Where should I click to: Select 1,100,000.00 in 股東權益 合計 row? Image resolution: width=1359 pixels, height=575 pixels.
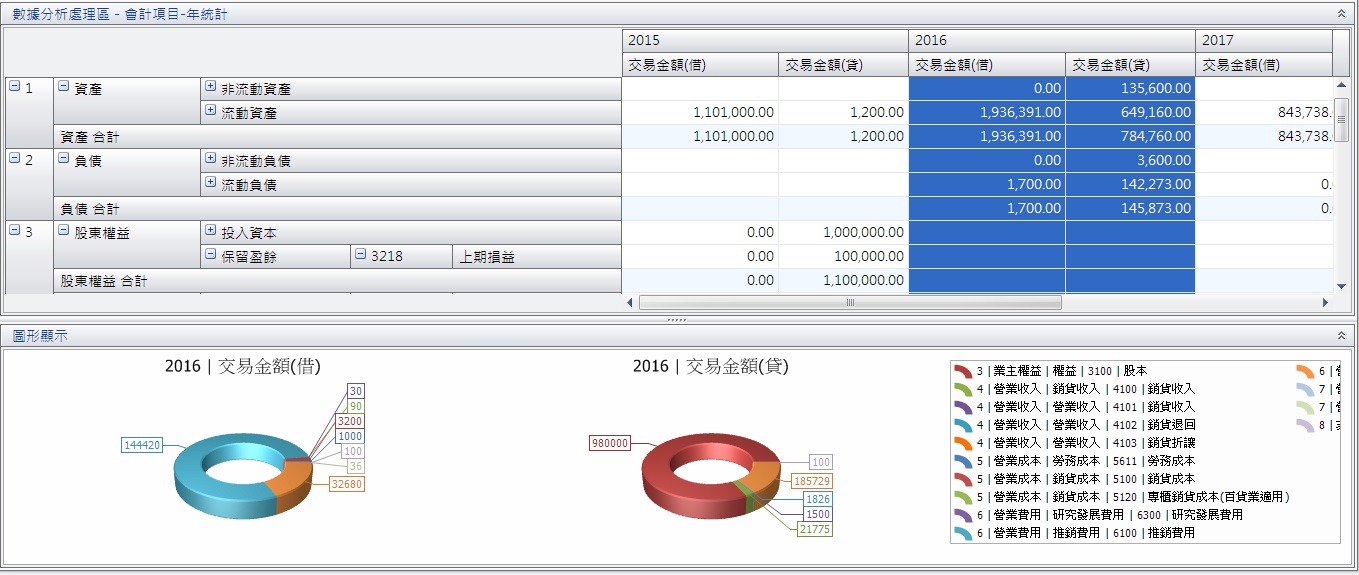[x=844, y=281]
